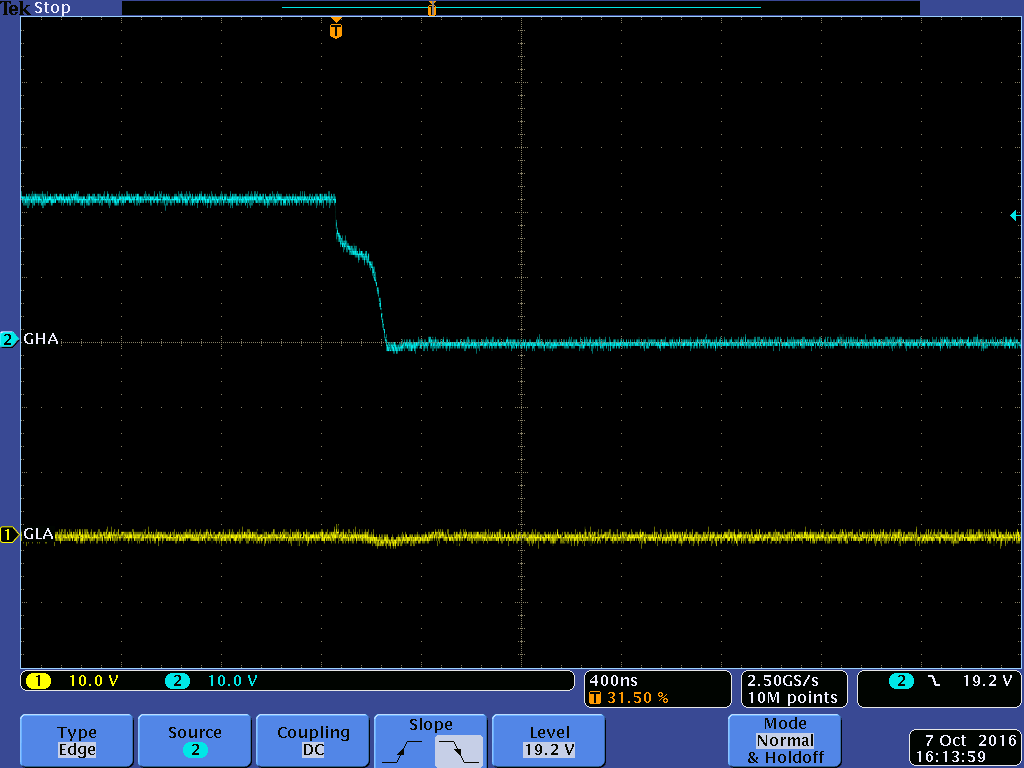Click the orange trigger position marker
The image size is (1024, 768).
[335, 29]
